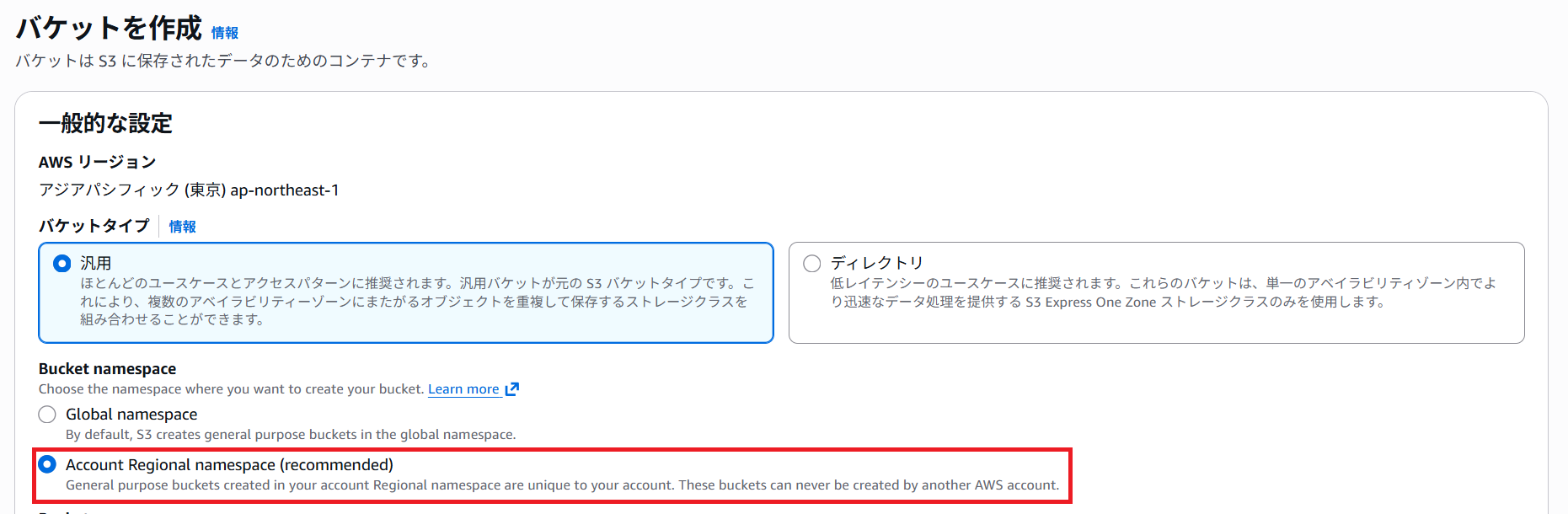The height and width of the screenshot is (514, 1568).
Task: Click the 一般的な設定 section heading
Action: [x=105, y=124]
